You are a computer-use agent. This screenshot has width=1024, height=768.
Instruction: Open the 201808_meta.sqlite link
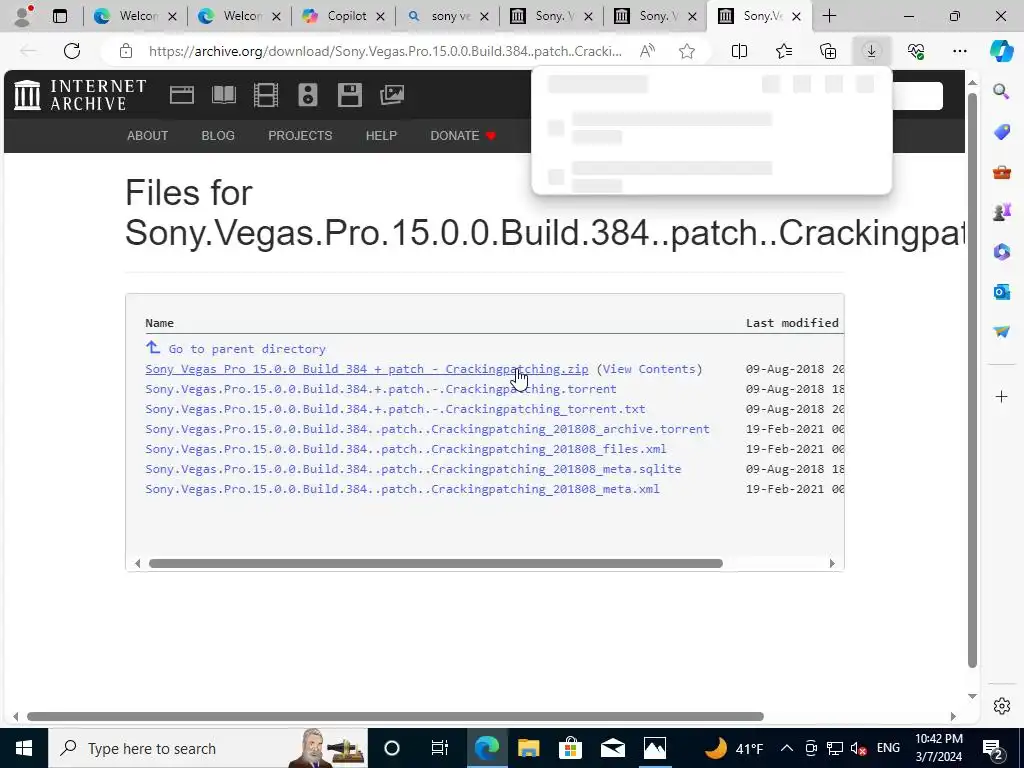pyautogui.click(x=413, y=469)
